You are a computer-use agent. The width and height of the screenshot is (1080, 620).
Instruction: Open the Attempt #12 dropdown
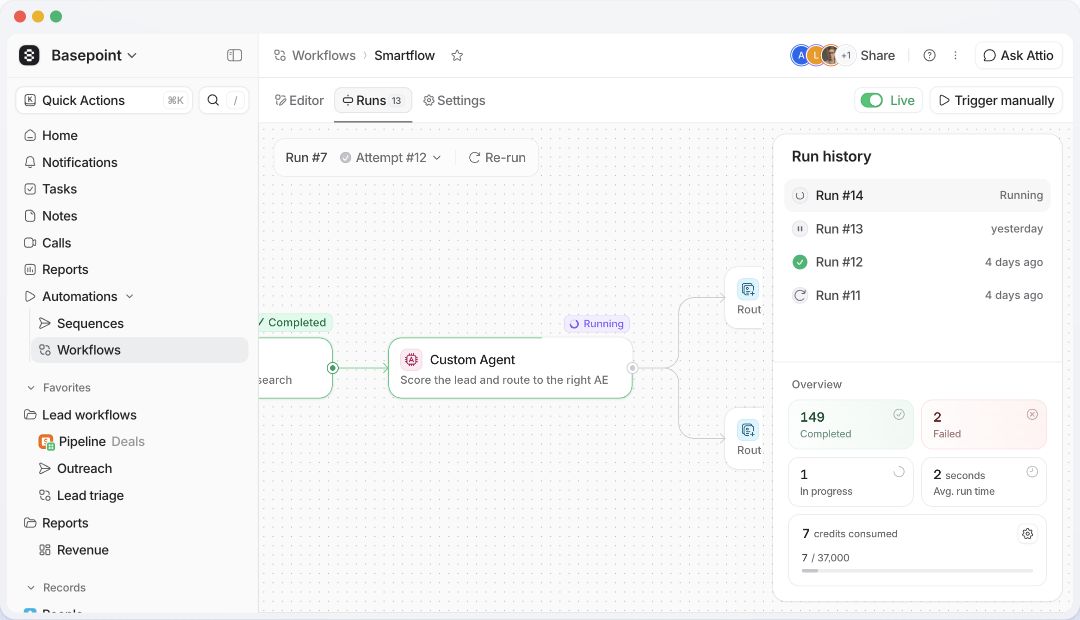[391, 158]
